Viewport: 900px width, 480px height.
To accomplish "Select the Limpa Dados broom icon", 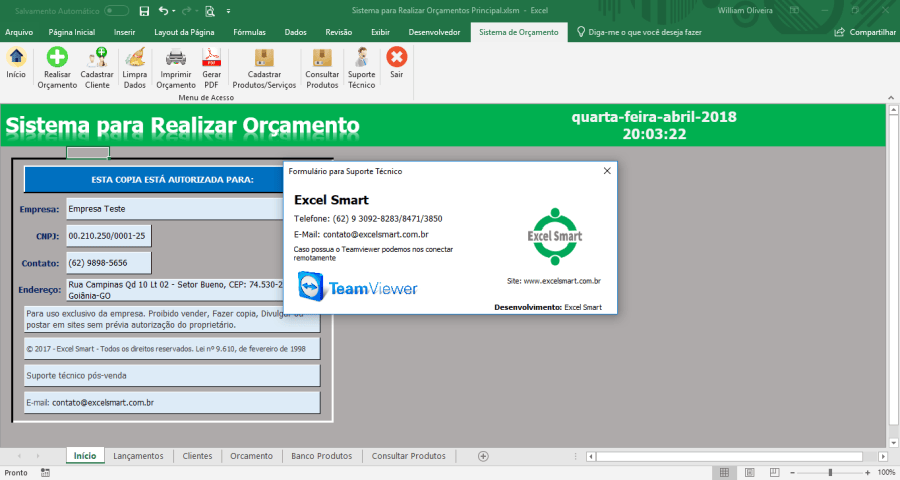I will [x=135, y=57].
